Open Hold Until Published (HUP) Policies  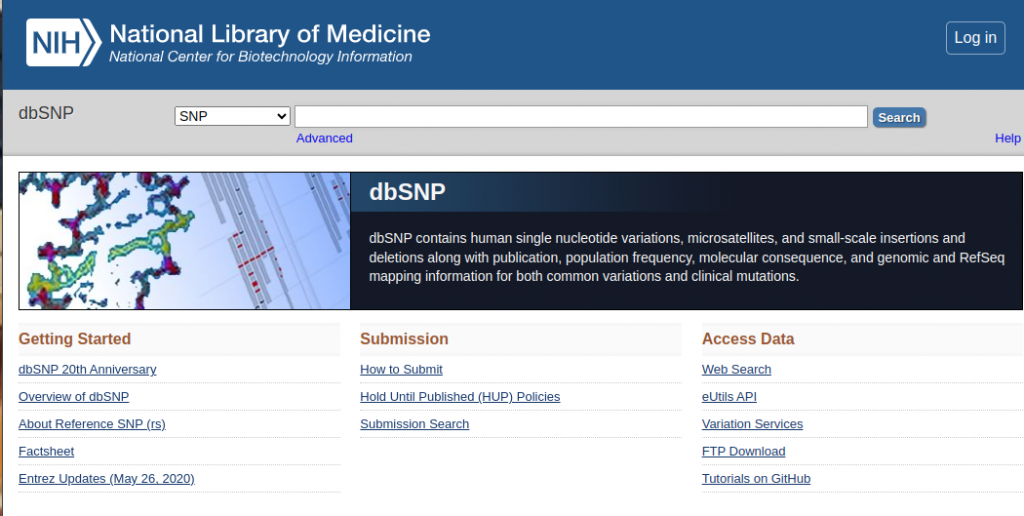(460, 397)
